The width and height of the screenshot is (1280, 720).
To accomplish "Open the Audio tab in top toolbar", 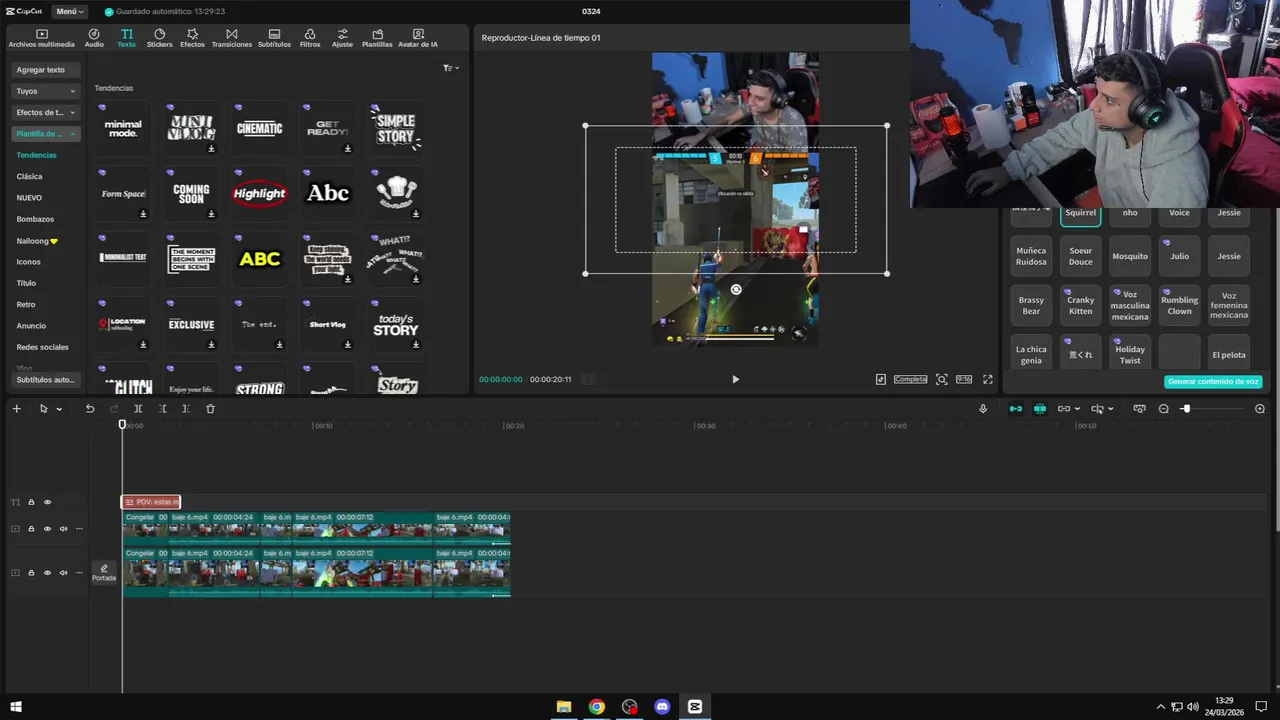I will (94, 38).
